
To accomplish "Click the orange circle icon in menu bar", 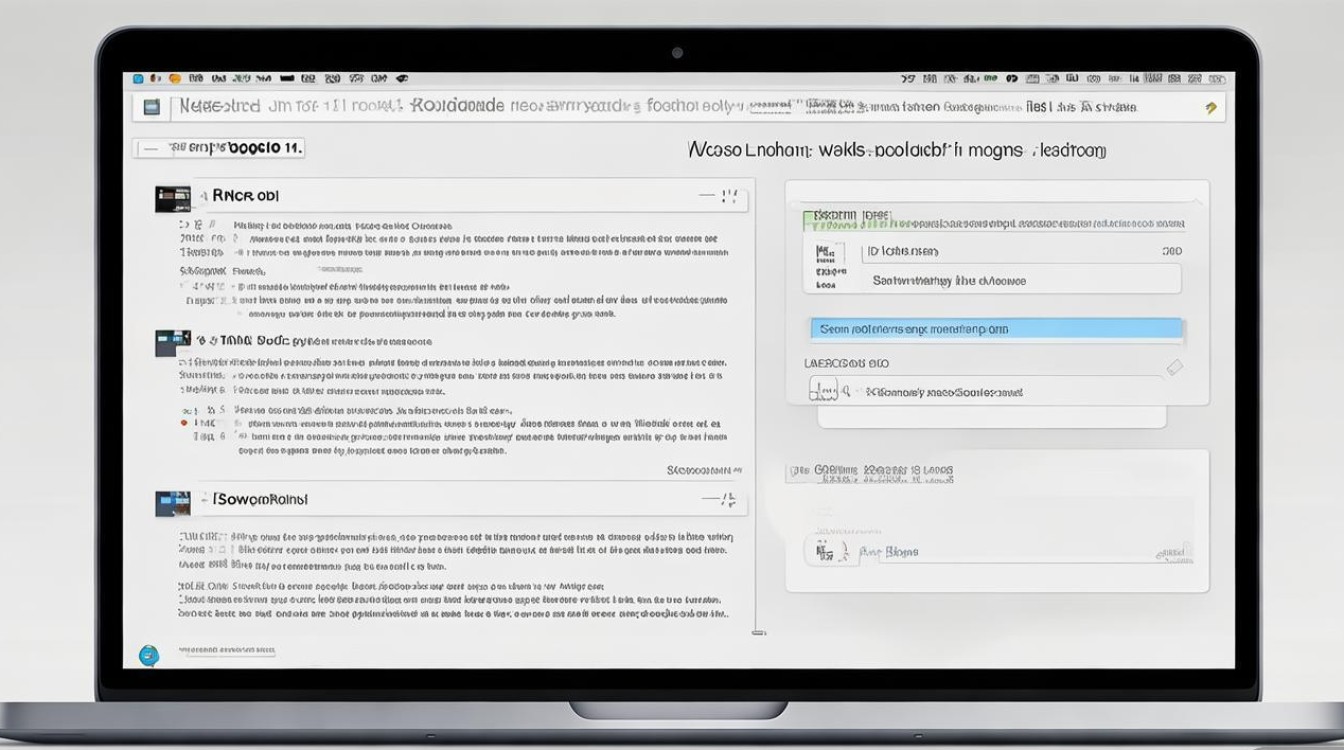I will [x=175, y=78].
